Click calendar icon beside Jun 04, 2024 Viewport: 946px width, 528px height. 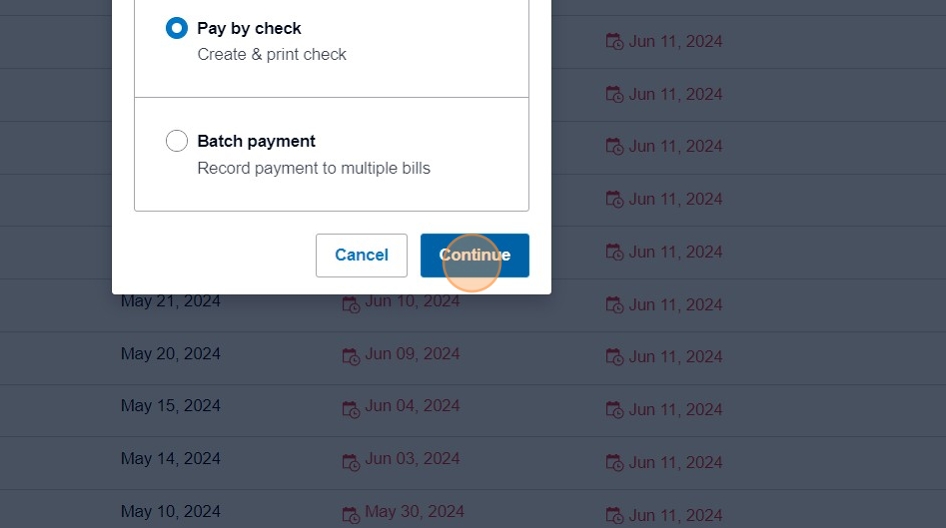(x=351, y=408)
